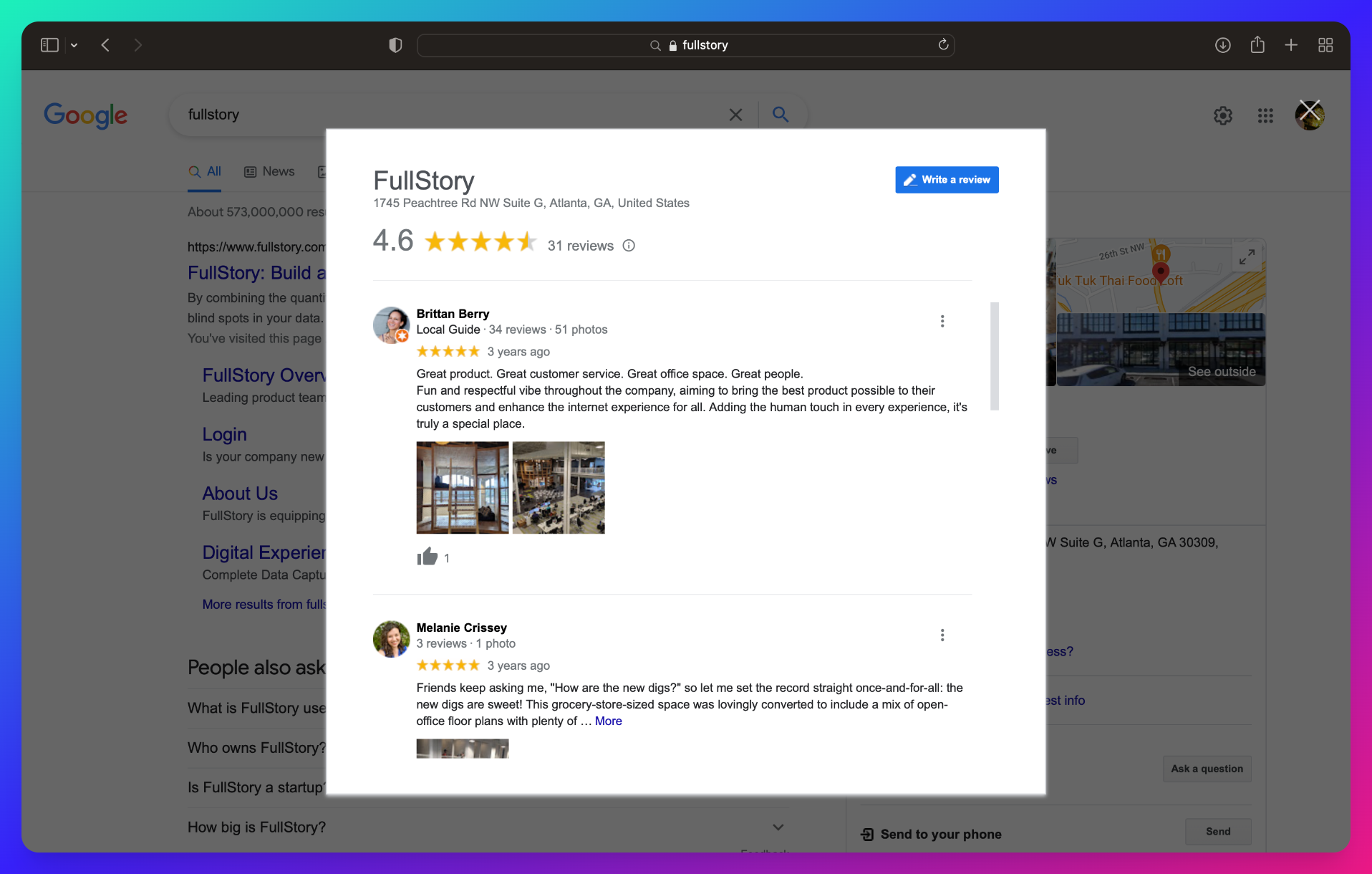Expand the map view
Image resolution: width=1372 pixels, height=874 pixels.
coord(1247,256)
